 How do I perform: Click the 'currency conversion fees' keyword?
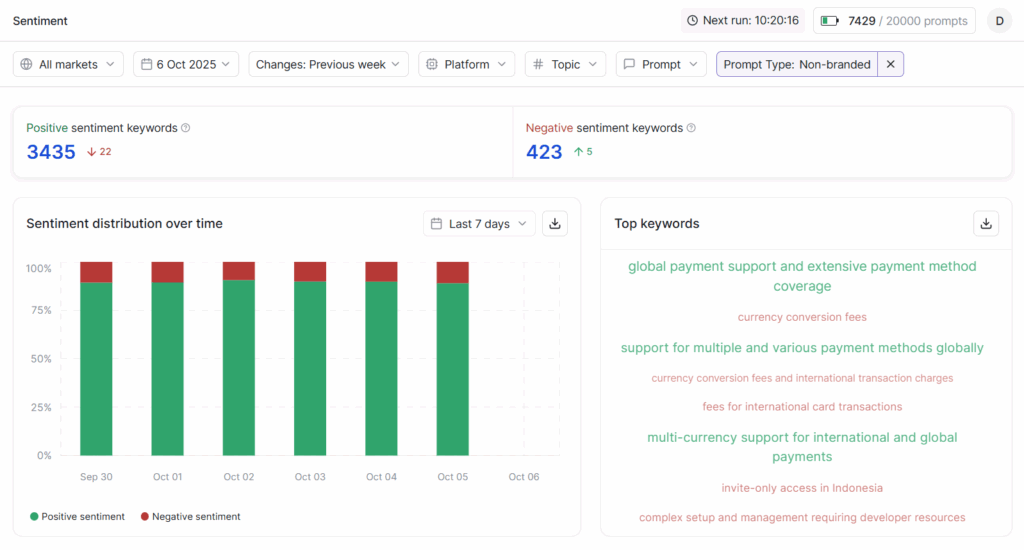pos(802,317)
